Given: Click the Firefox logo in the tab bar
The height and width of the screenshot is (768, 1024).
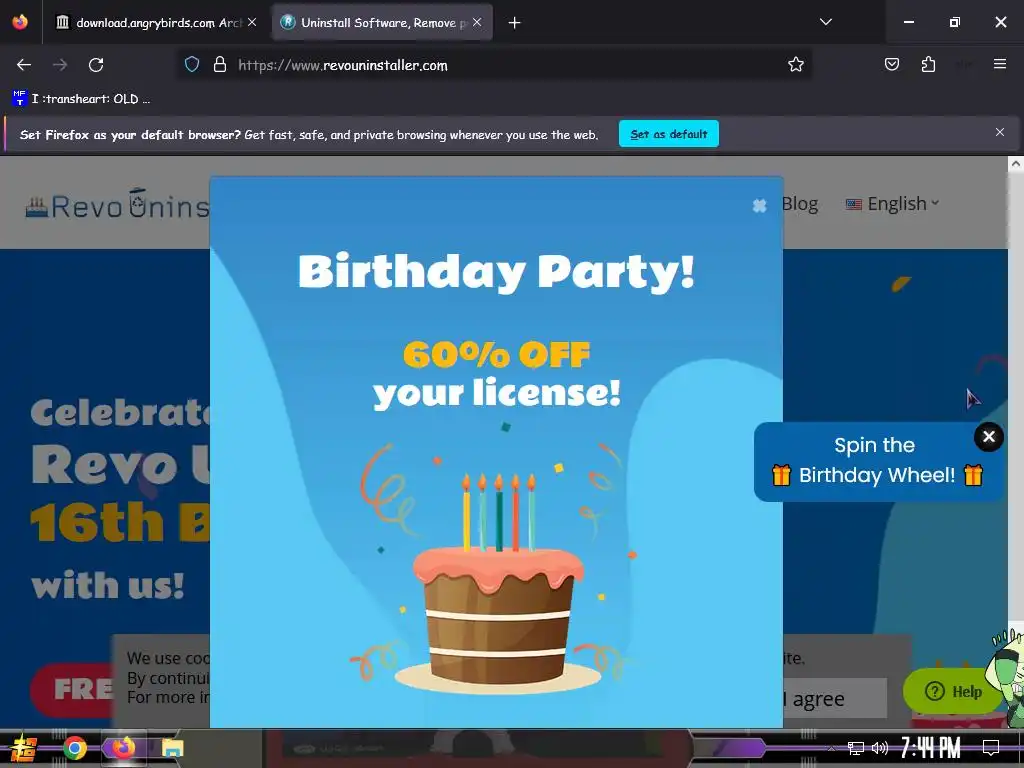Looking at the screenshot, I should coord(20,22).
